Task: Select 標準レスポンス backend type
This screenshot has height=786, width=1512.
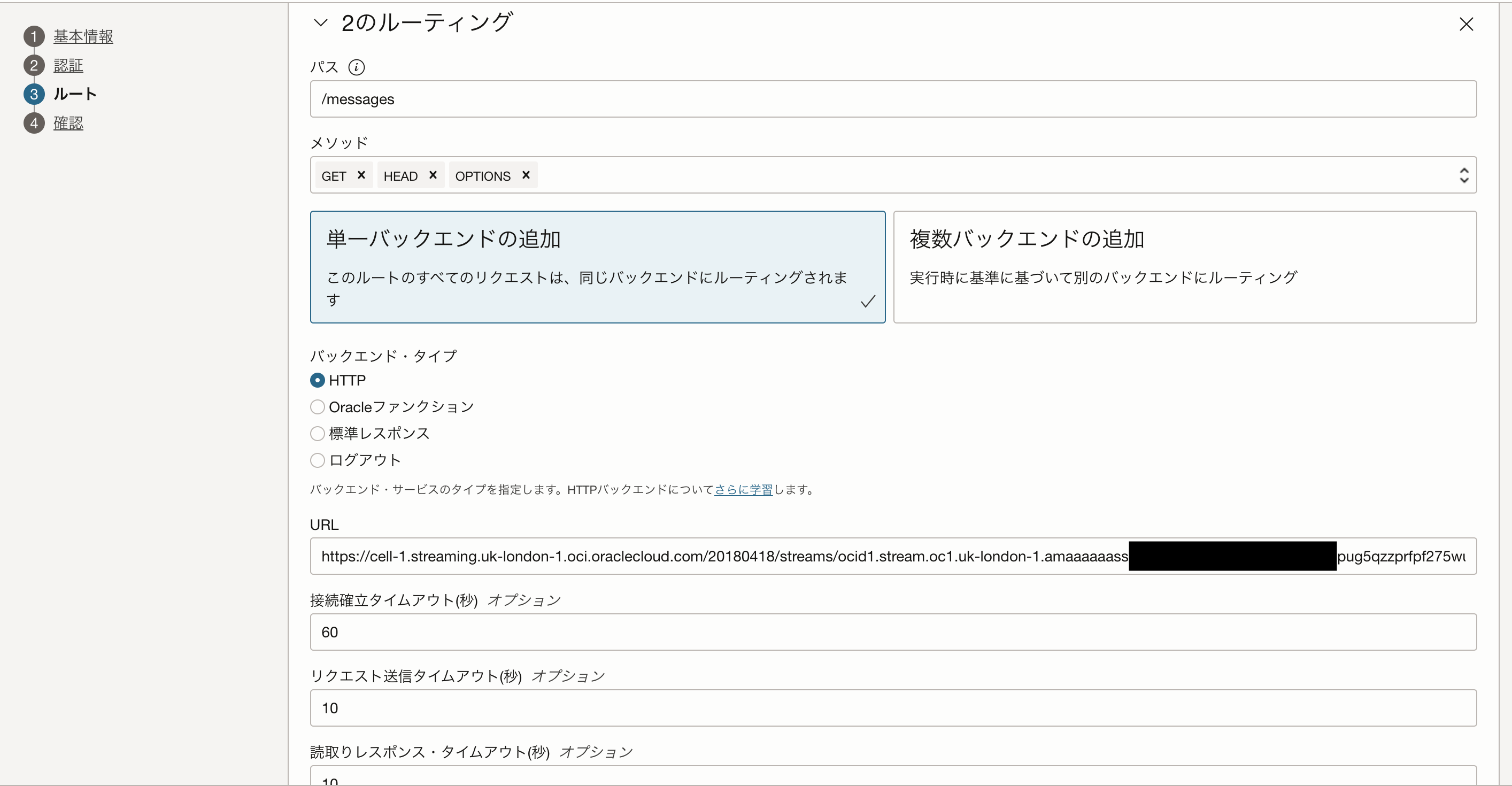Action: pyautogui.click(x=317, y=433)
